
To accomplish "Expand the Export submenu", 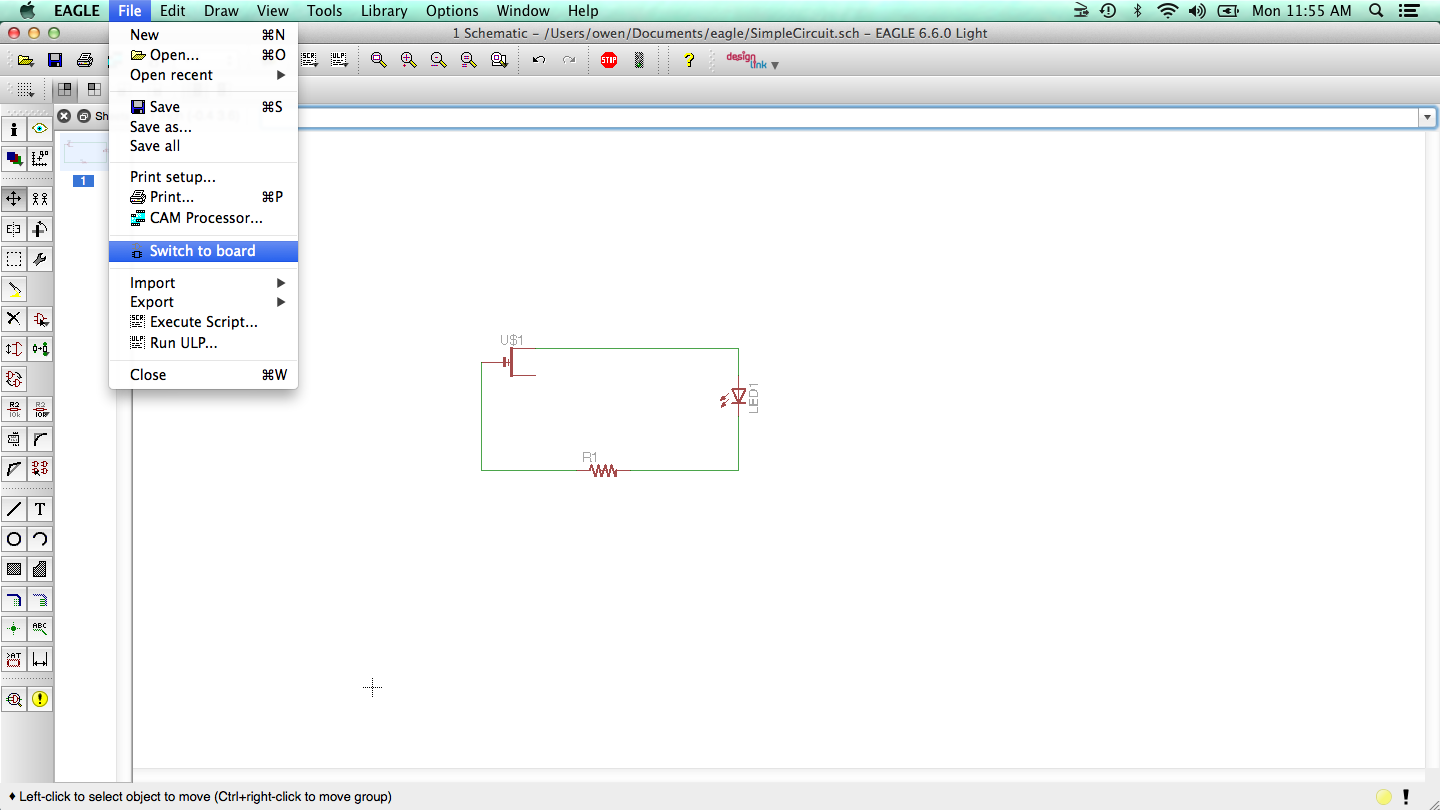I will [x=203, y=302].
